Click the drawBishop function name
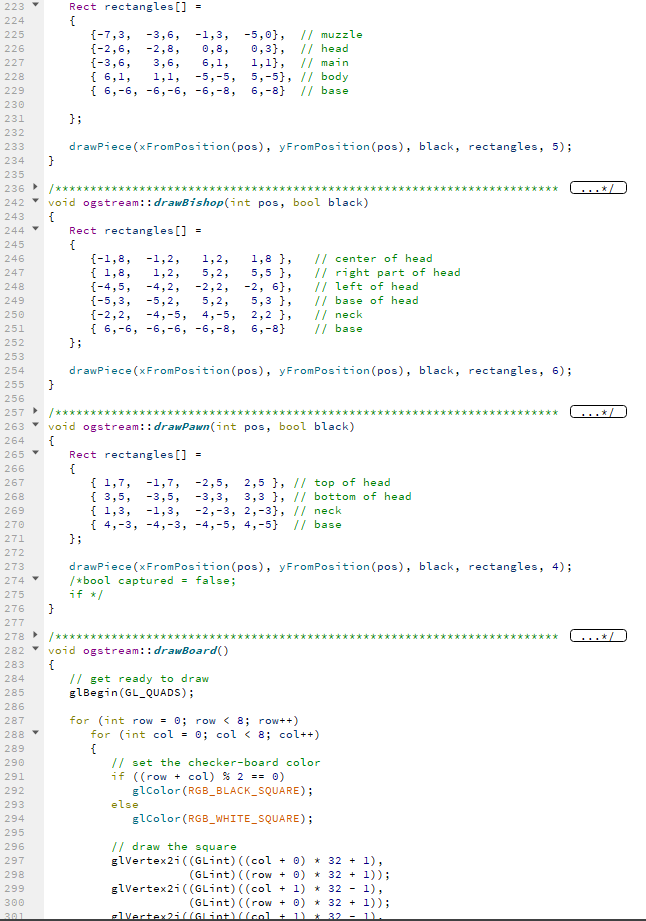Image resolution: width=646 pixels, height=921 pixels. tap(189, 203)
